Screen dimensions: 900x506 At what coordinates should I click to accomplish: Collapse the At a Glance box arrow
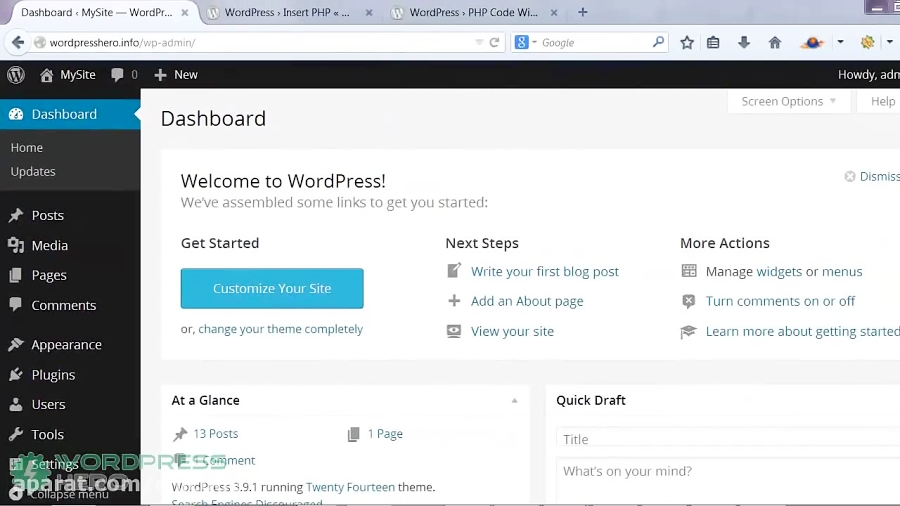click(x=514, y=400)
